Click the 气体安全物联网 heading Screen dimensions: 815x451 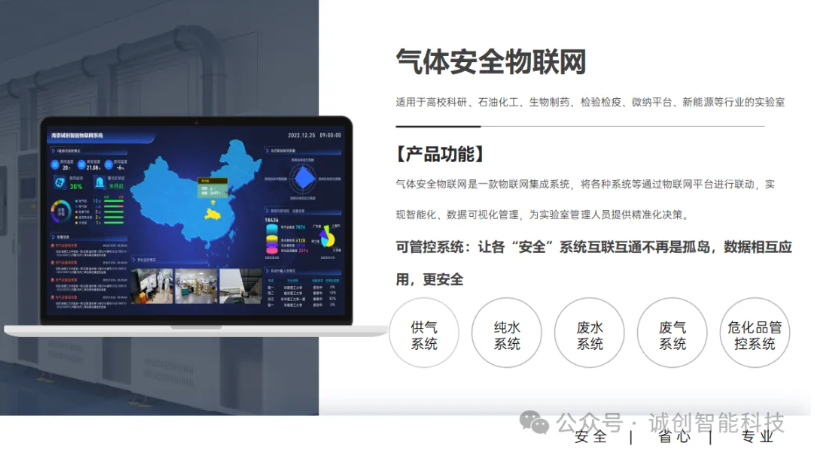coord(490,61)
